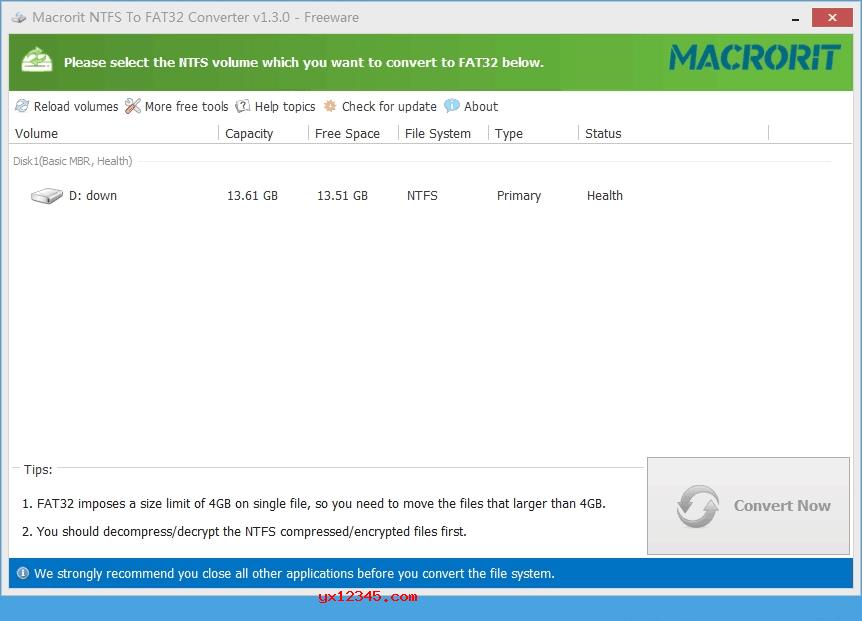Click the 13.61 GB capacity value
This screenshot has width=862, height=621.
(x=252, y=196)
